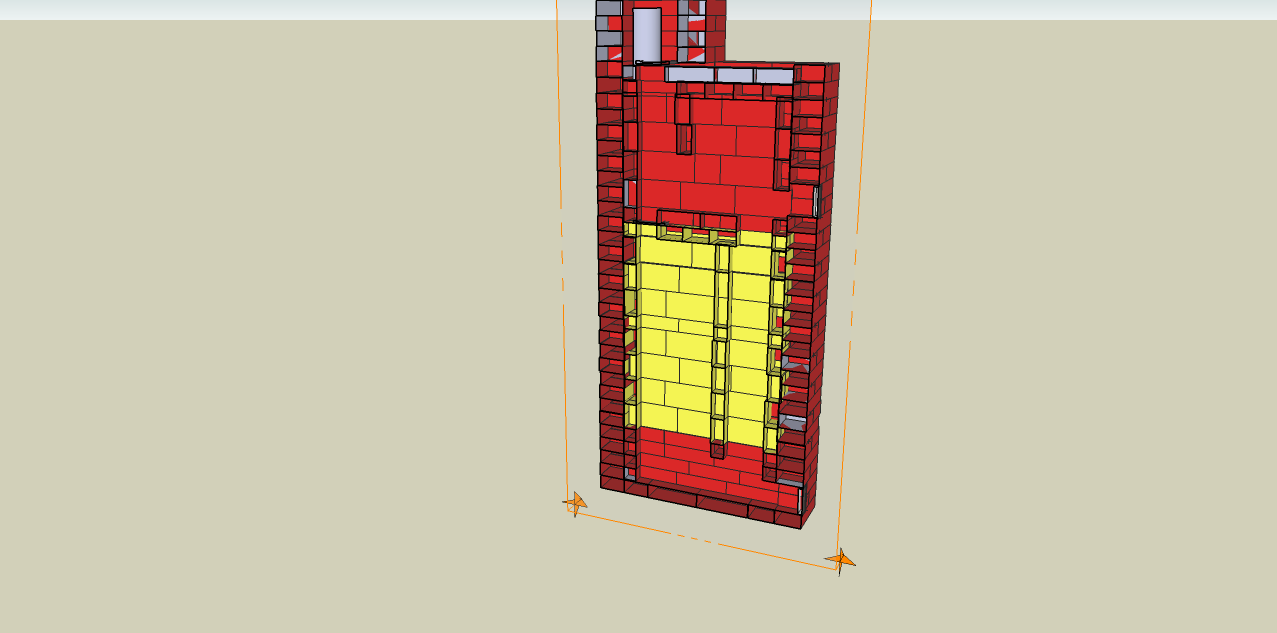Click the vertical slot on upper-right red chamber
The height and width of the screenshot is (633, 1277).
click(x=782, y=142)
